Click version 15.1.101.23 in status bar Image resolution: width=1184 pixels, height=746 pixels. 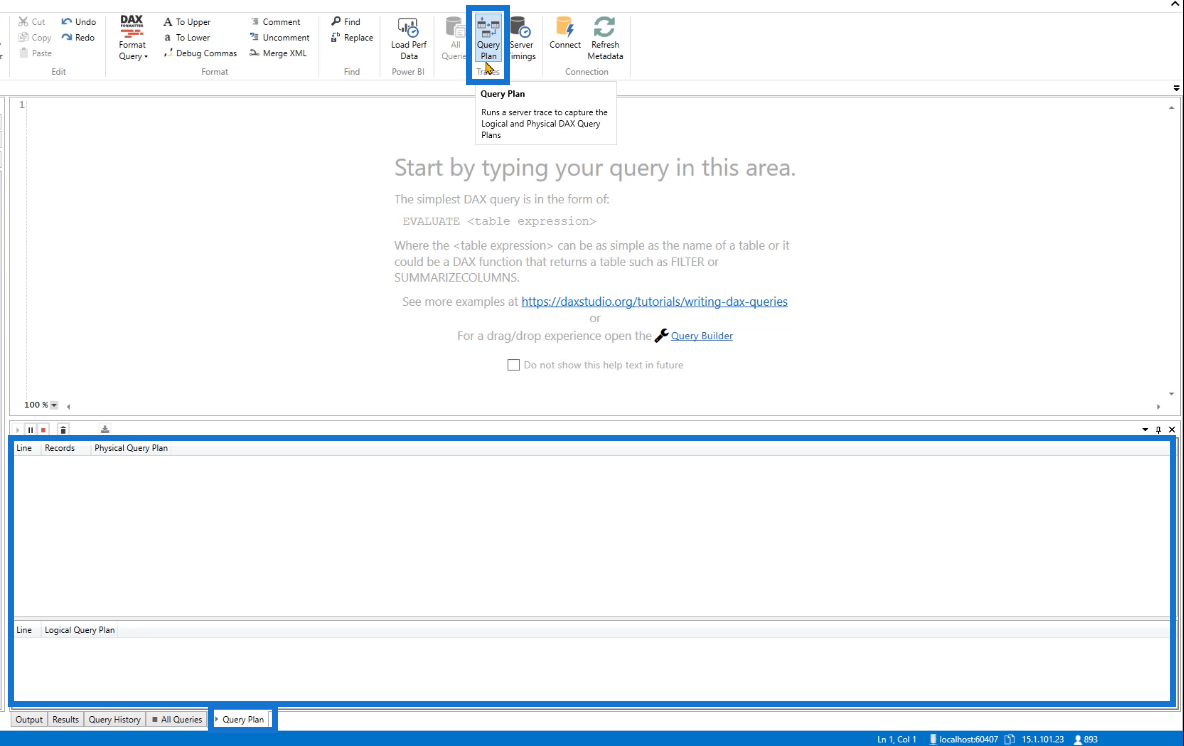(1042, 739)
